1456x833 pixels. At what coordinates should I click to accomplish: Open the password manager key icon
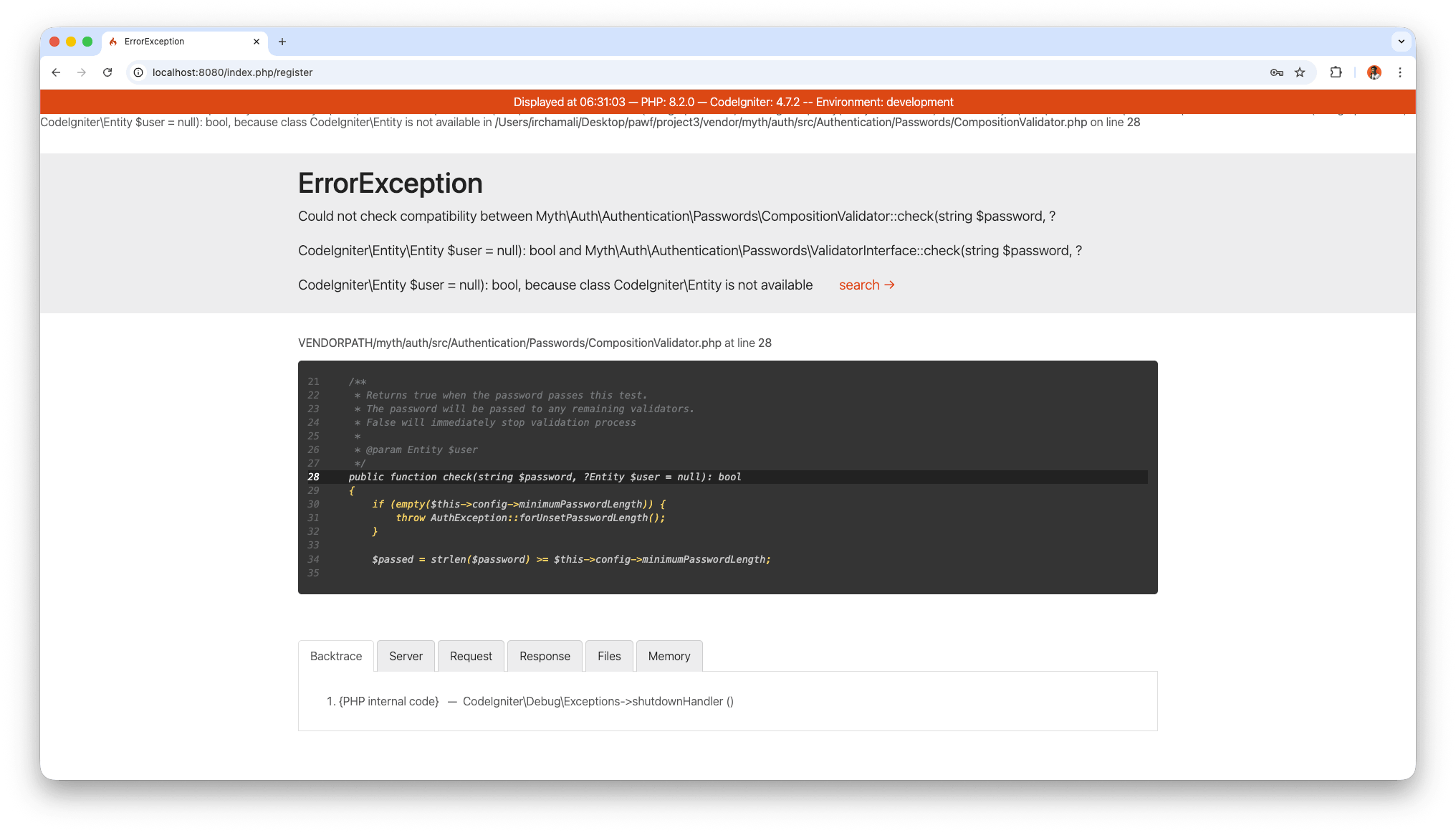[1277, 72]
